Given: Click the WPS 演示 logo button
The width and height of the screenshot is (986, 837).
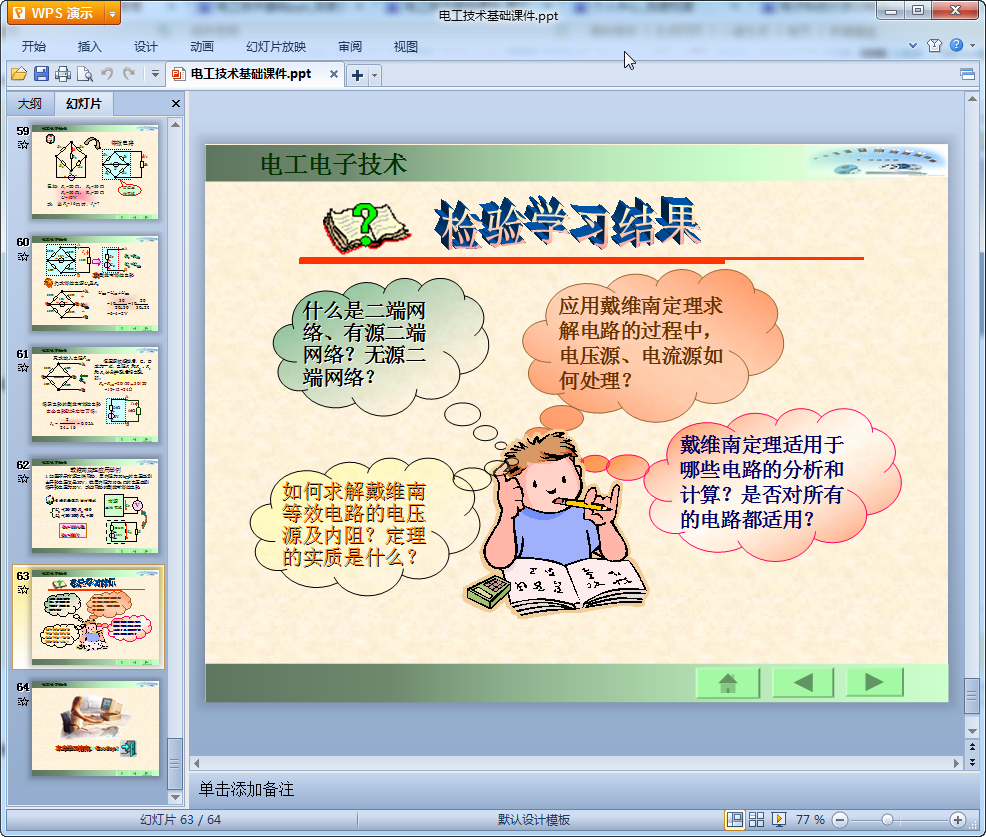Looking at the screenshot, I should pyautogui.click(x=57, y=13).
